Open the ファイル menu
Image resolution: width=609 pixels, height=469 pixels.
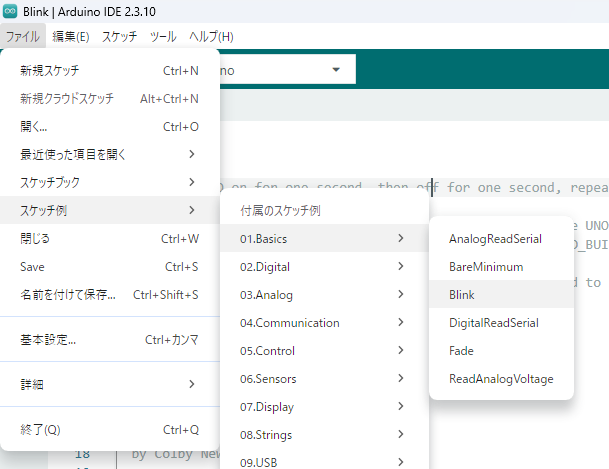(23, 36)
